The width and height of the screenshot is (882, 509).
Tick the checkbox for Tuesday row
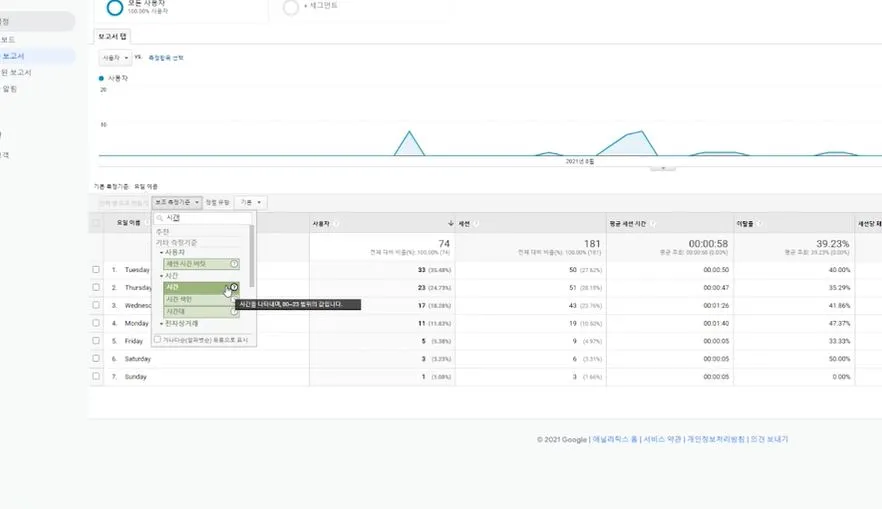click(96, 269)
